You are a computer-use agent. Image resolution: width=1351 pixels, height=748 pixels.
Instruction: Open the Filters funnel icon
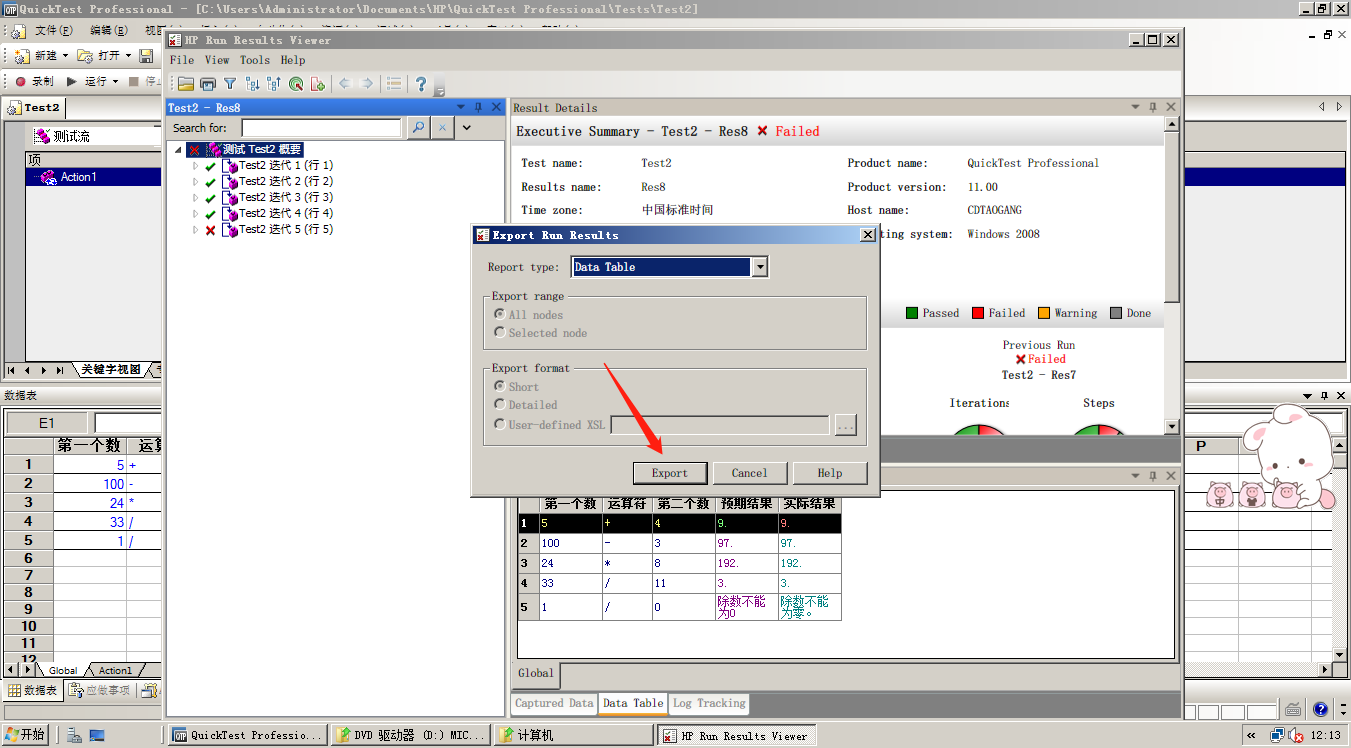tap(230, 84)
